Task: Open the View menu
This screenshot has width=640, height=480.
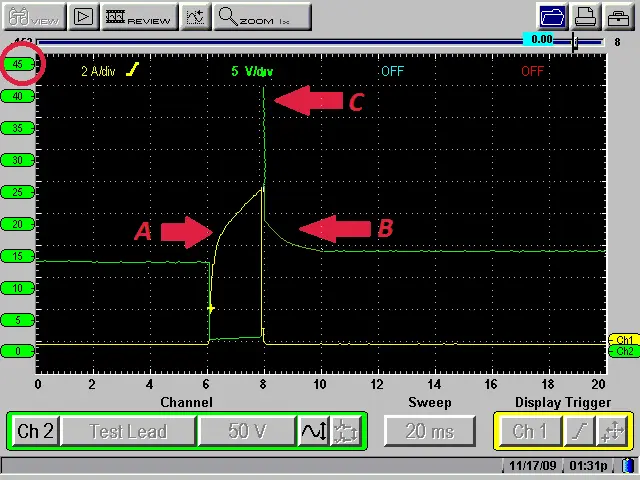Action: tap(35, 17)
